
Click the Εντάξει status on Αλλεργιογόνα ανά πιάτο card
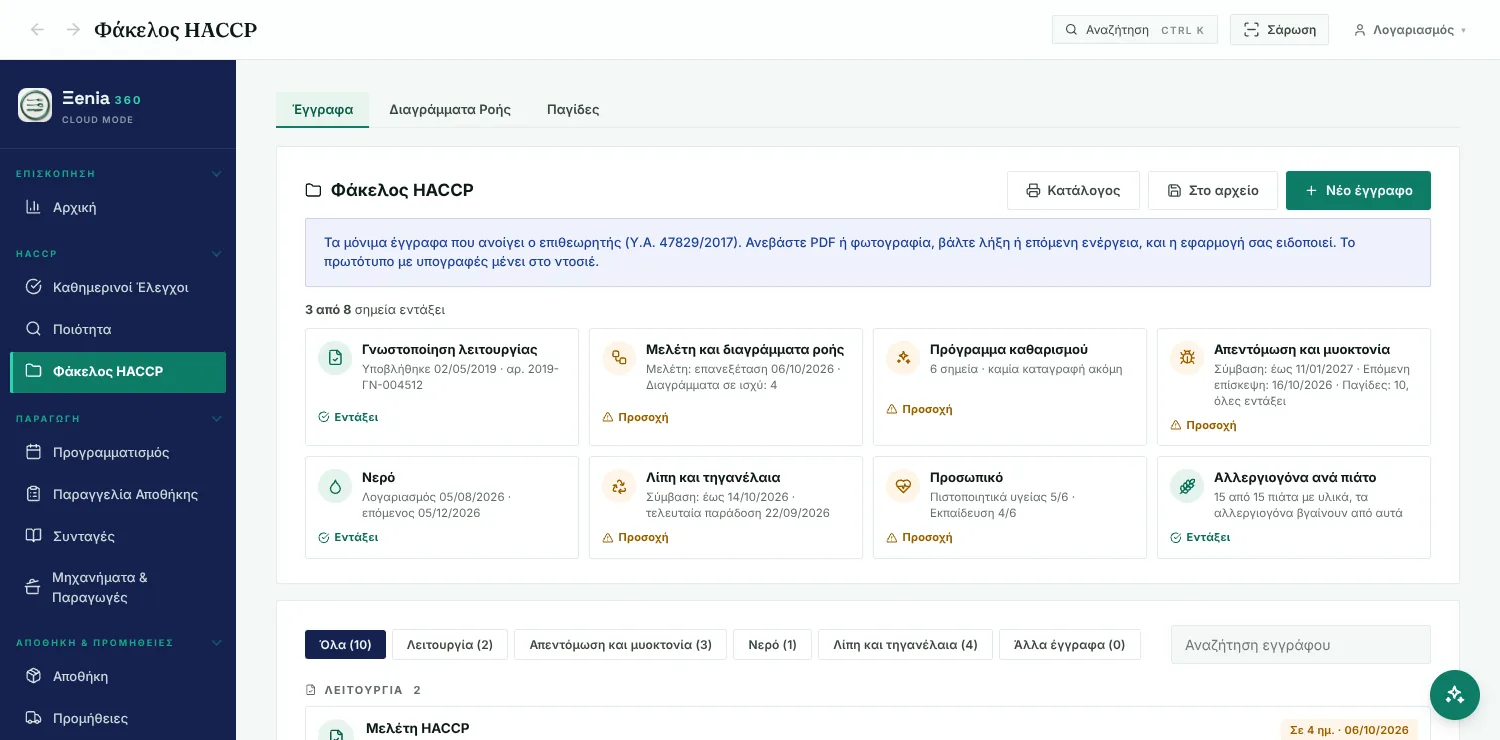(1200, 537)
